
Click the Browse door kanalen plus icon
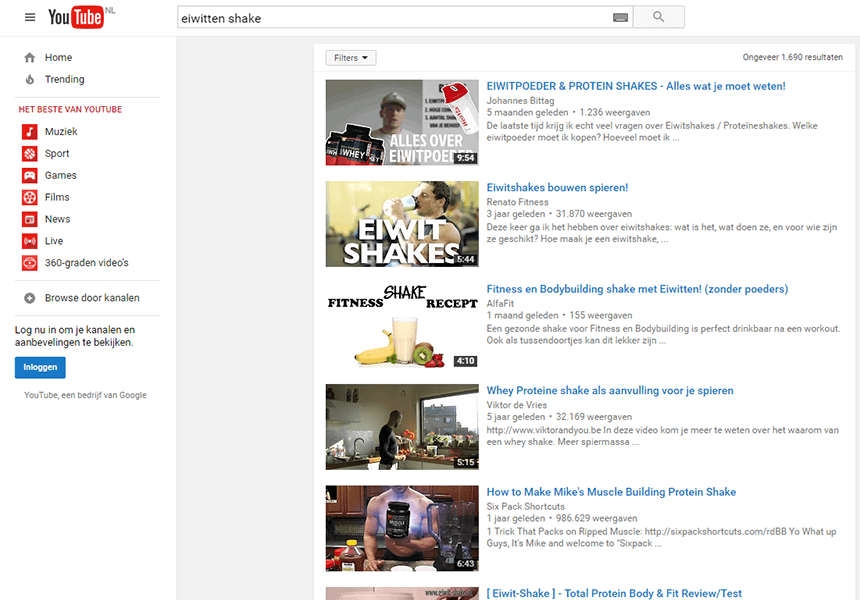coord(30,298)
